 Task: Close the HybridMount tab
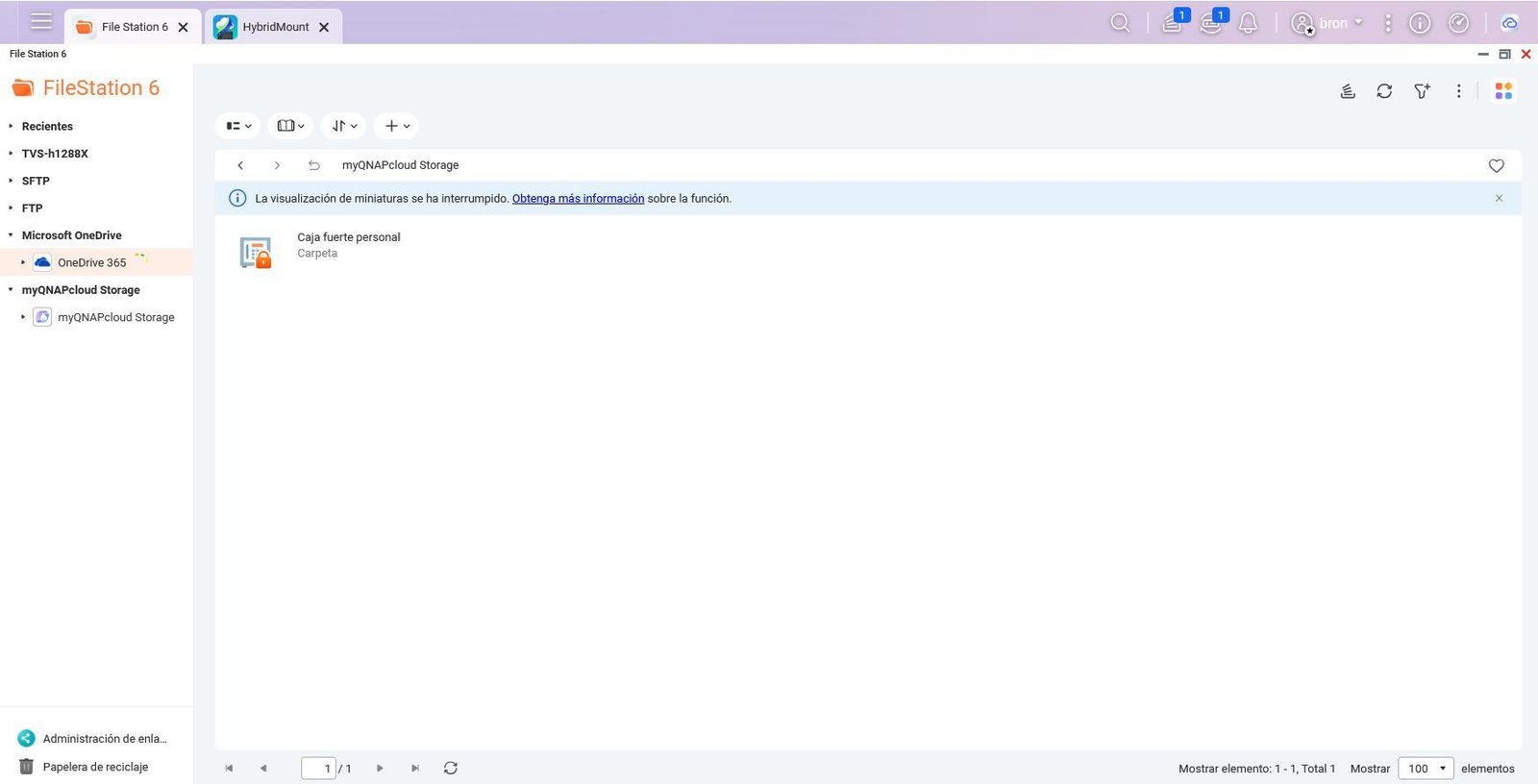[x=324, y=27]
